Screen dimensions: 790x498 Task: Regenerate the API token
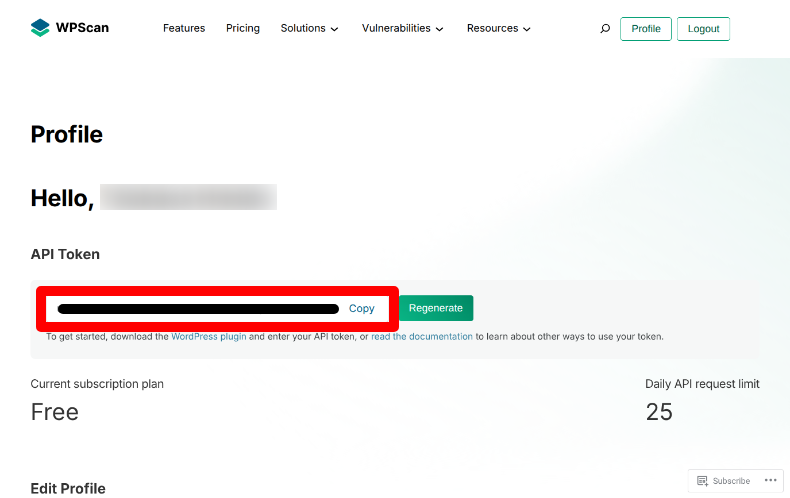click(436, 308)
